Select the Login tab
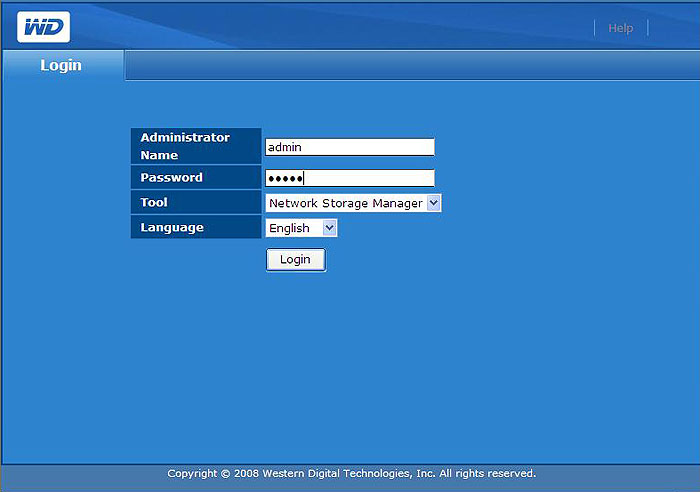The image size is (700, 492). coord(63,65)
